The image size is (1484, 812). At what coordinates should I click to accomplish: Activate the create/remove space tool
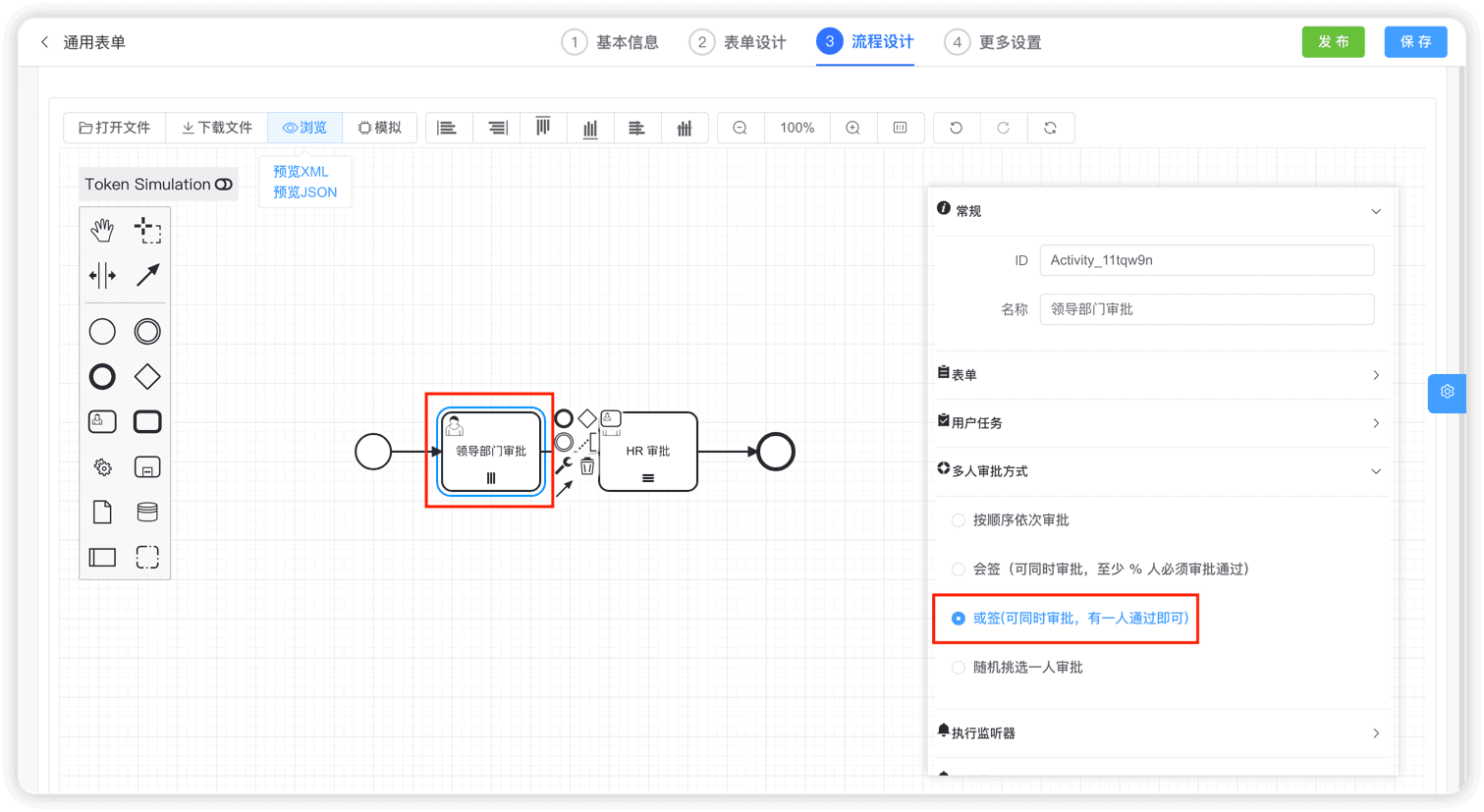102,275
